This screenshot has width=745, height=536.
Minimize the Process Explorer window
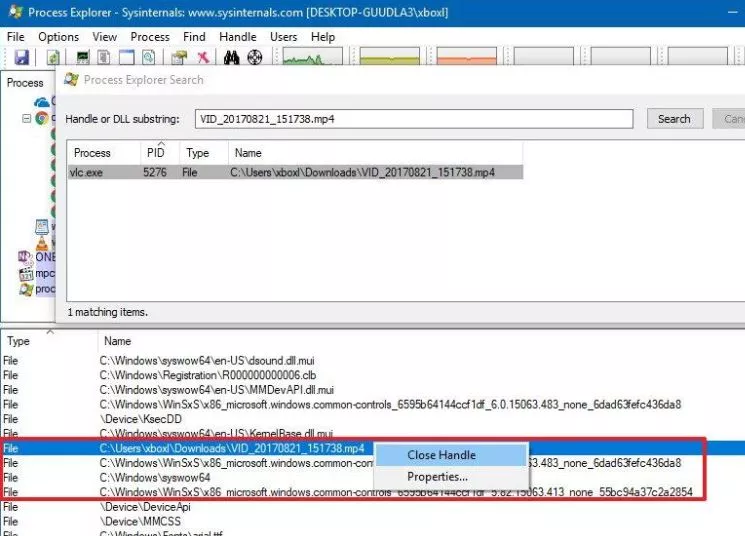733,12
